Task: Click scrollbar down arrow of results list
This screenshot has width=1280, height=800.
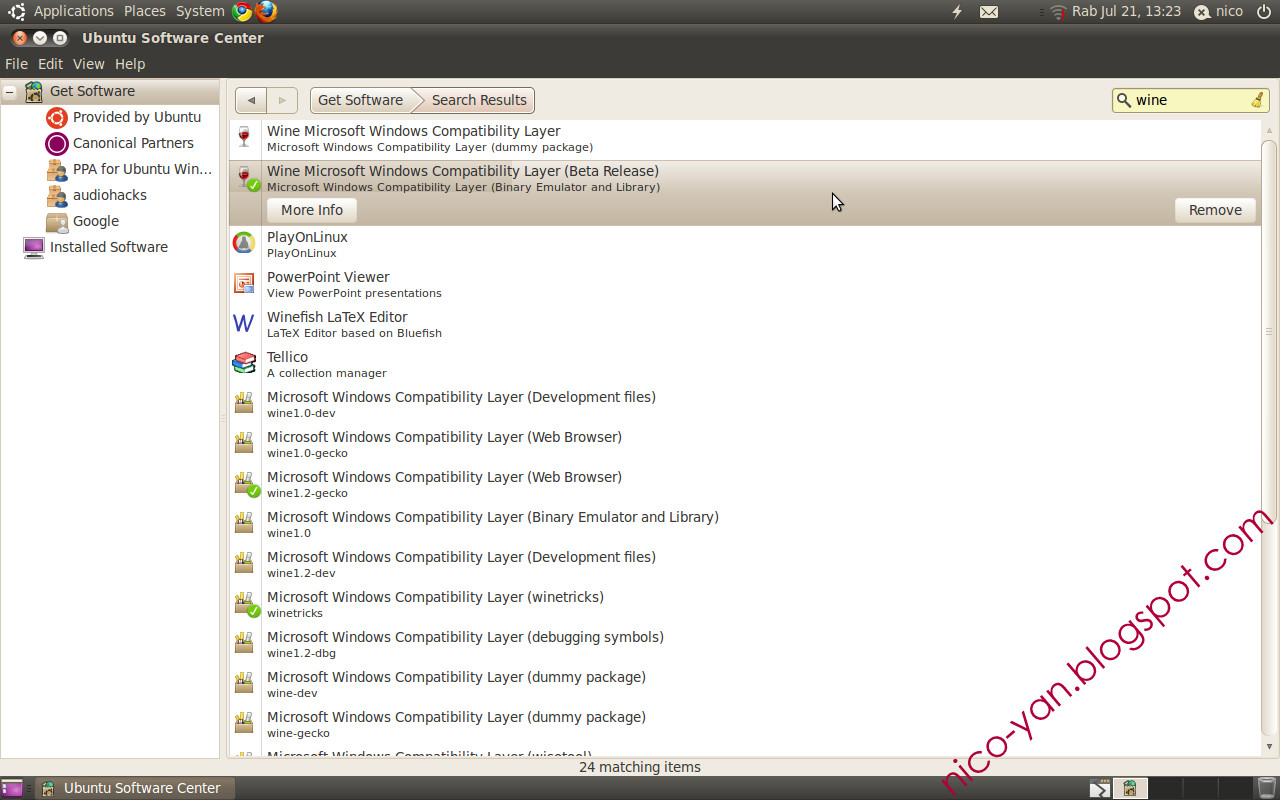Action: click(x=1269, y=746)
